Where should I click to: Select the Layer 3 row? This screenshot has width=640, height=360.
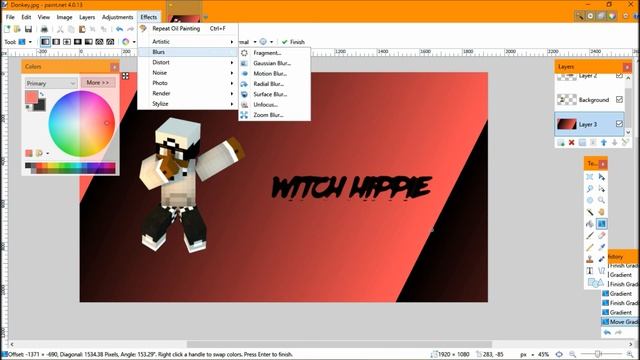point(589,124)
